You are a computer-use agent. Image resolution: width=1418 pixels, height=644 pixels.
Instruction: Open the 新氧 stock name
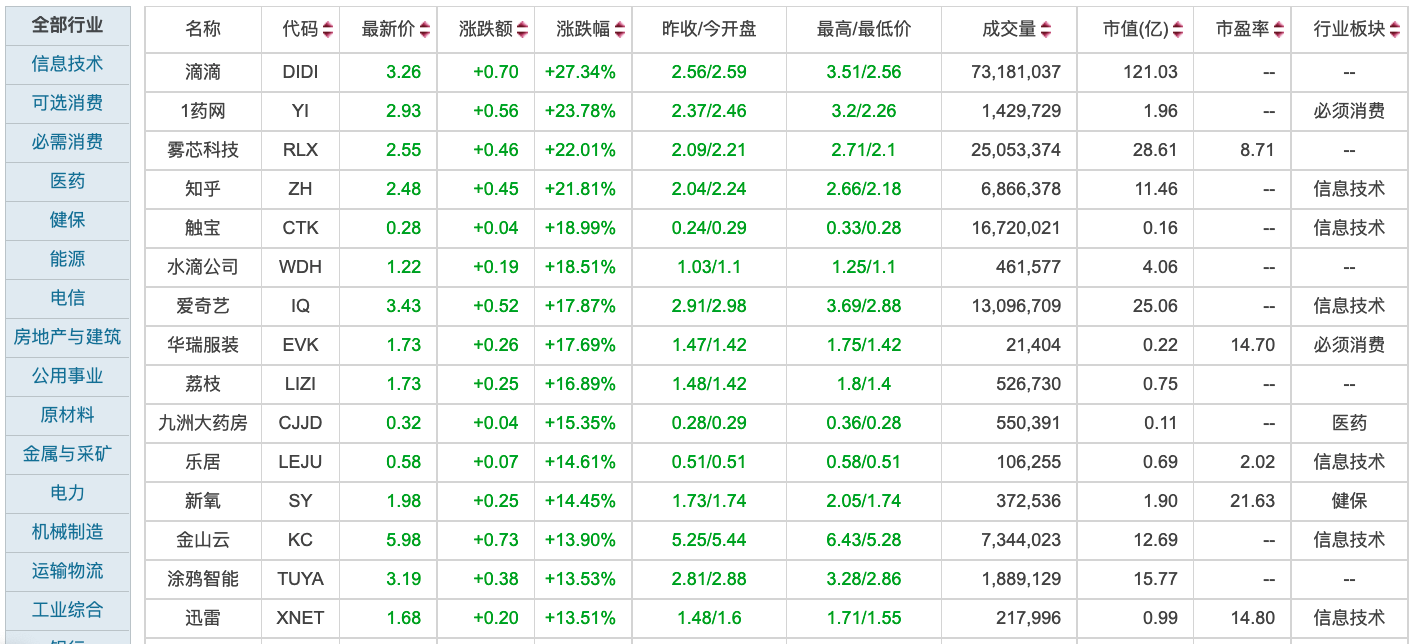[203, 501]
